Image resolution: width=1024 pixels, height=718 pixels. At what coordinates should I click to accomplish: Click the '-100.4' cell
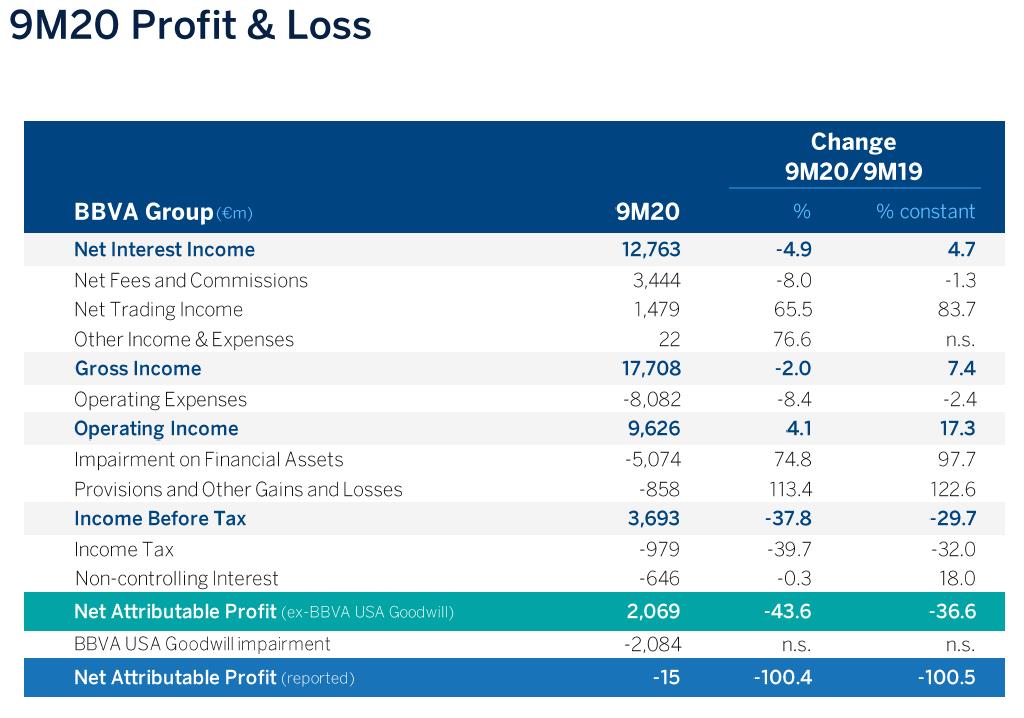coord(783,677)
